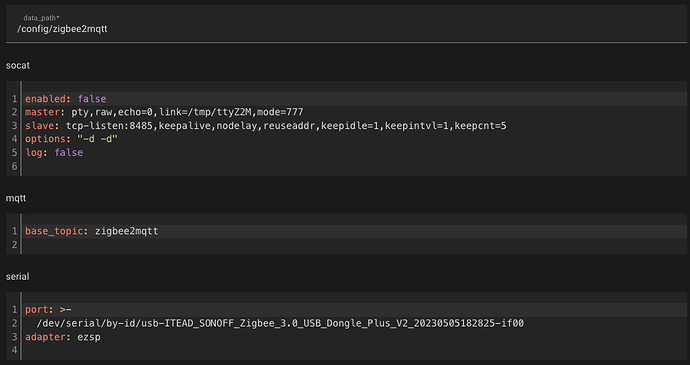This screenshot has height=365, width=690.
Task: Click the socat section label
Action: [x=18, y=66]
